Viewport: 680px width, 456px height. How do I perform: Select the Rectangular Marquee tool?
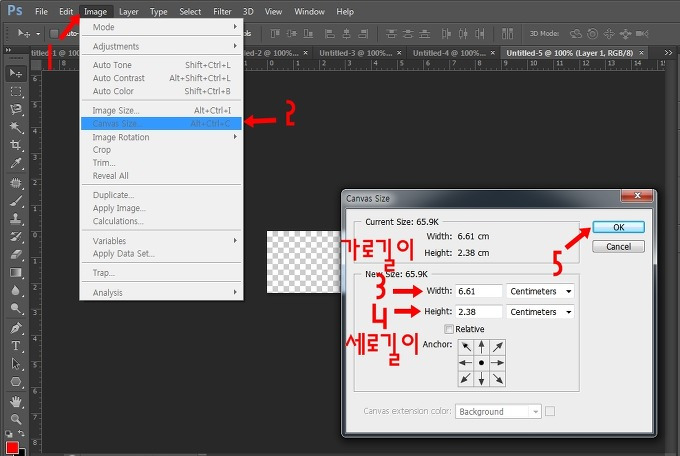coord(16,92)
